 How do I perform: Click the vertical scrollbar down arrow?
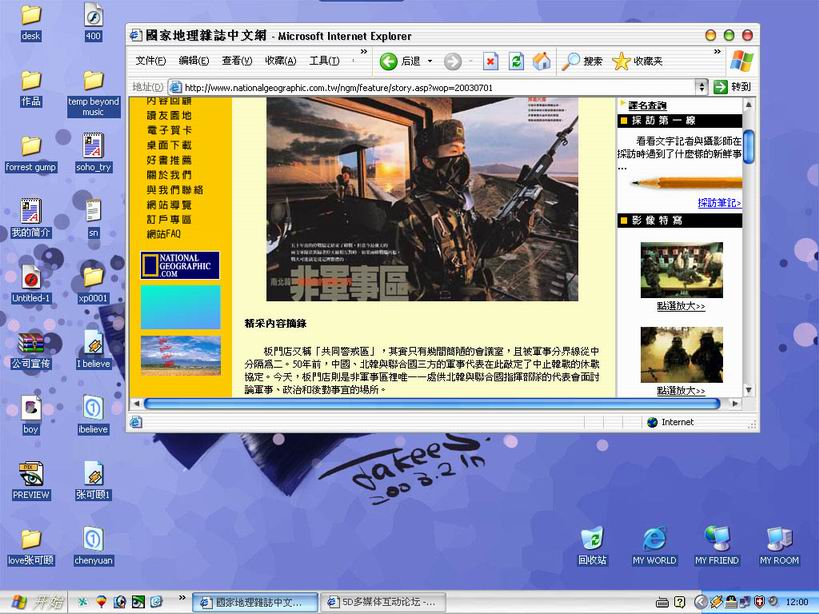pyautogui.click(x=748, y=390)
